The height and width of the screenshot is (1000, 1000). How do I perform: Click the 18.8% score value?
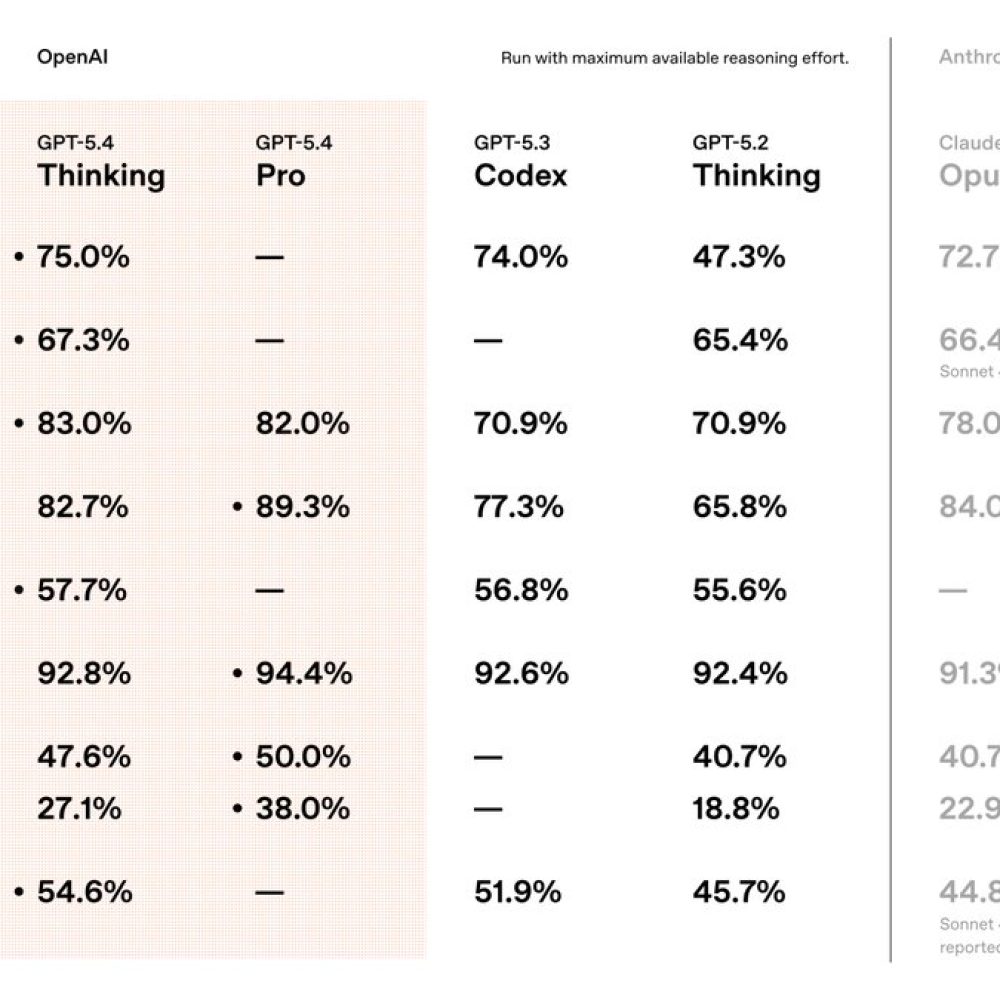(x=736, y=808)
